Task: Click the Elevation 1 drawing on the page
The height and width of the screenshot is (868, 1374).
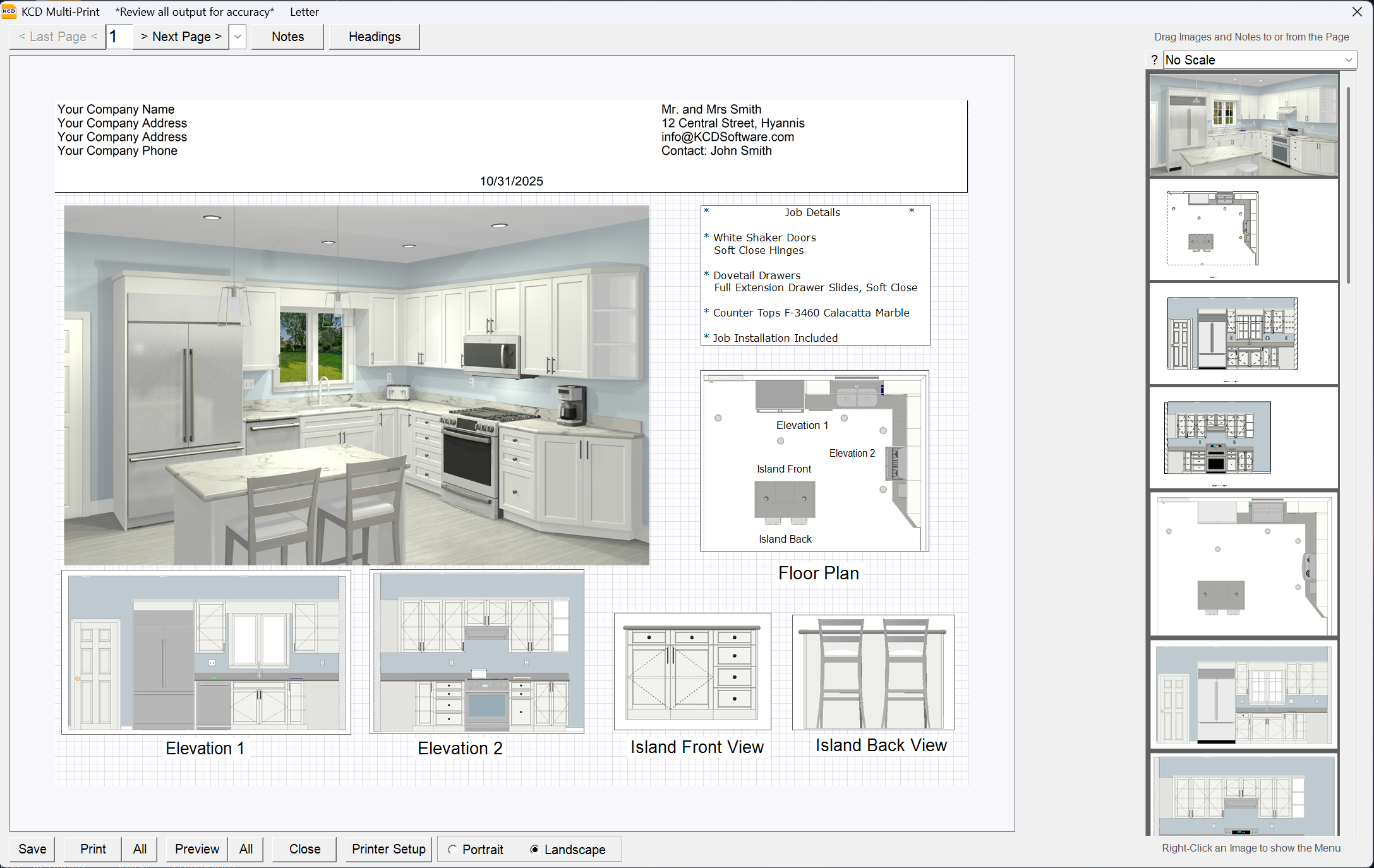Action: click(206, 652)
